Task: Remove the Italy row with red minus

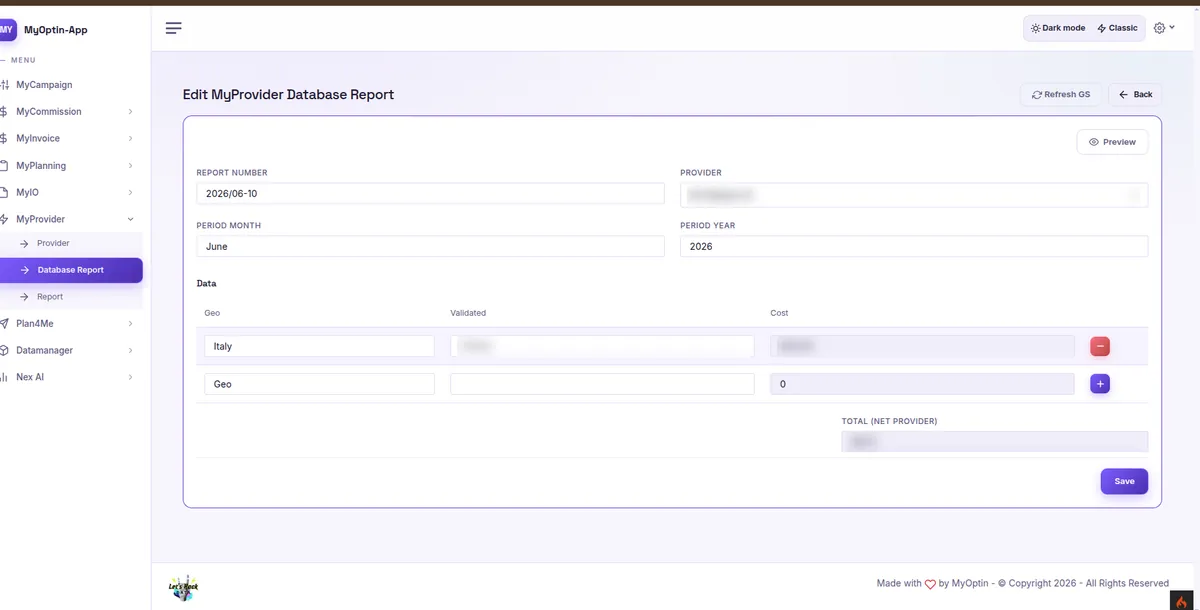Action: [1100, 347]
